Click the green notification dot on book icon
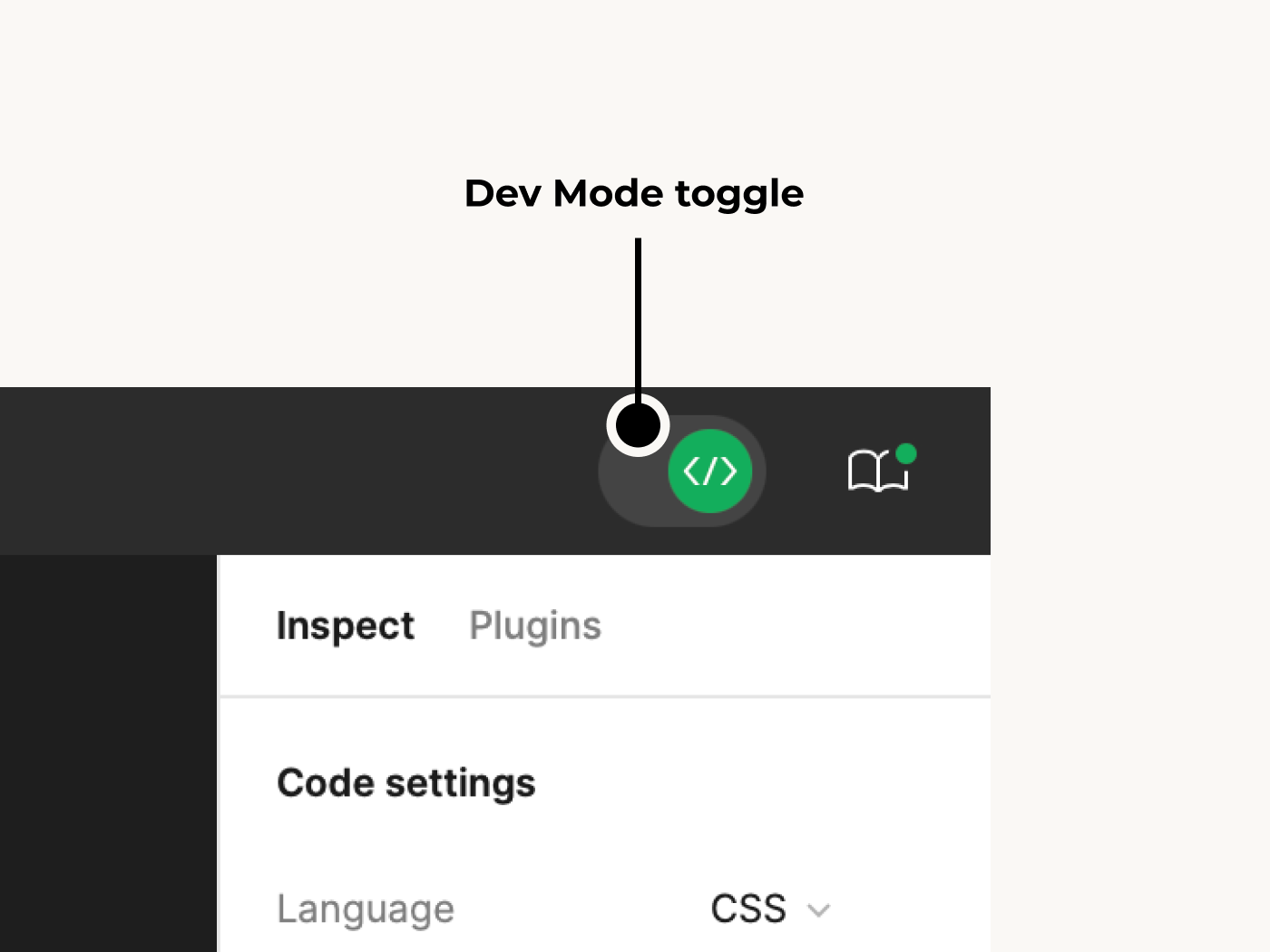The height and width of the screenshot is (952, 1270). click(905, 453)
